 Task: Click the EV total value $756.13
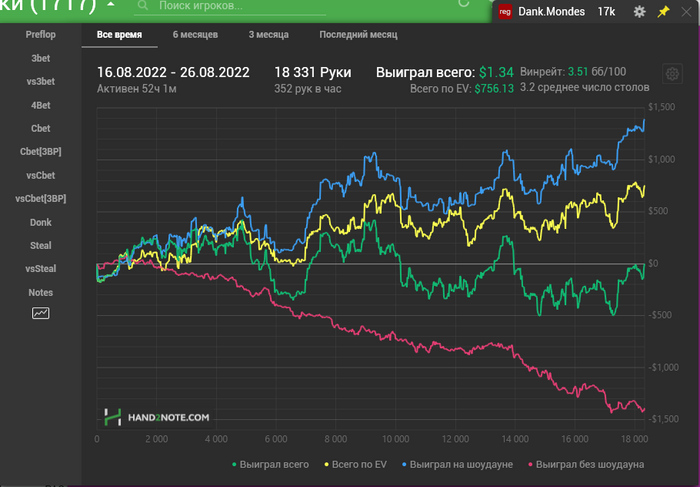click(x=494, y=88)
